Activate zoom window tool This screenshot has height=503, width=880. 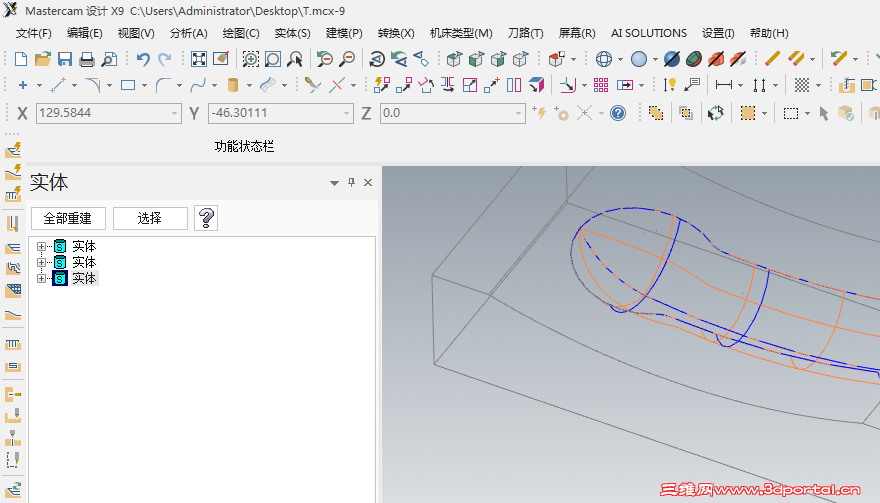(273, 59)
